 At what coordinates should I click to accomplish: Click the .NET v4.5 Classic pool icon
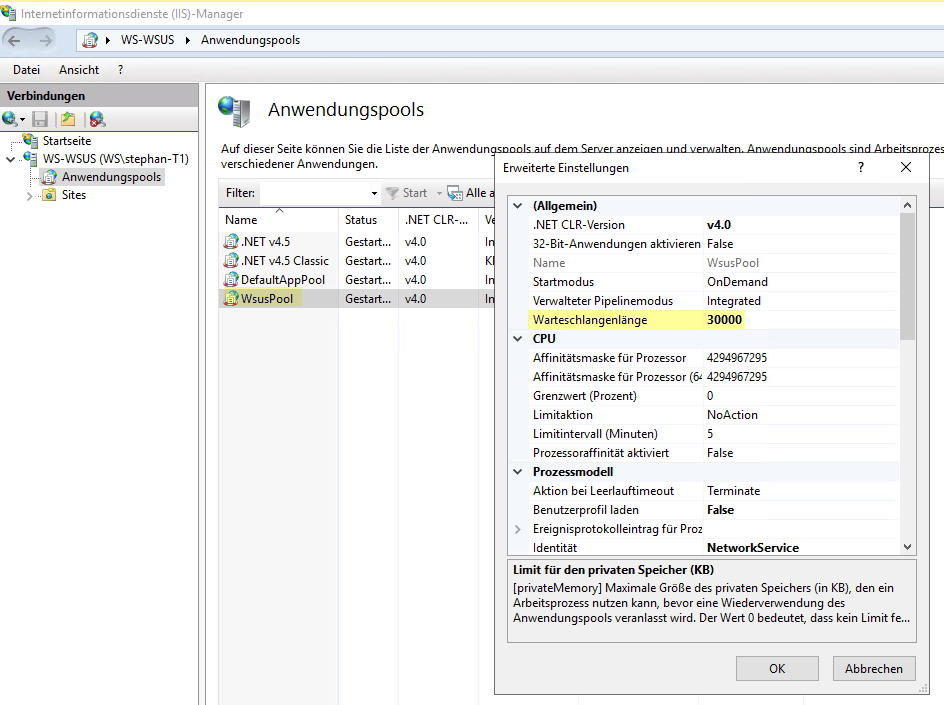pos(231,261)
